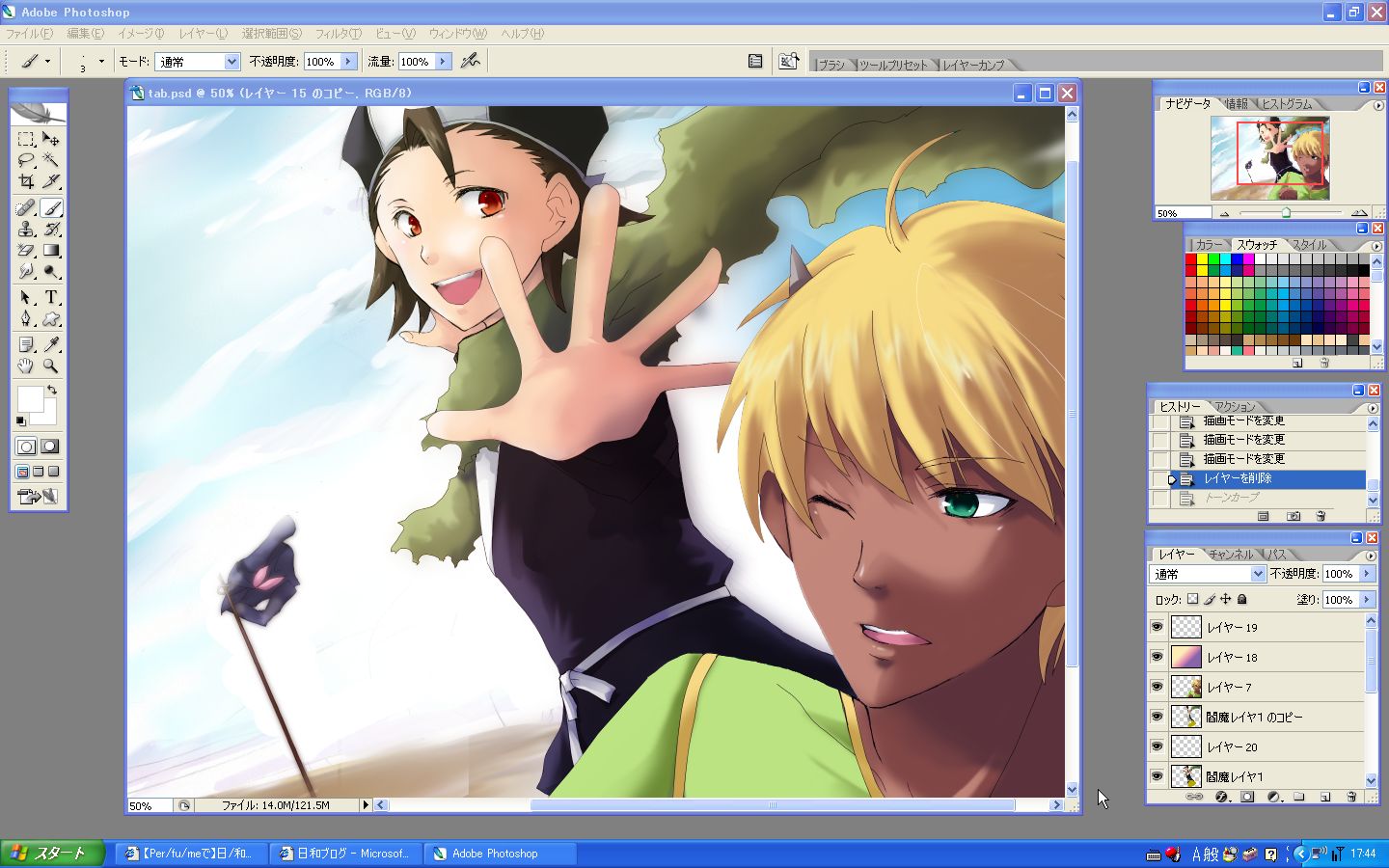Create new snapshot in History panel
Image resolution: width=1389 pixels, height=868 pixels.
1294,516
